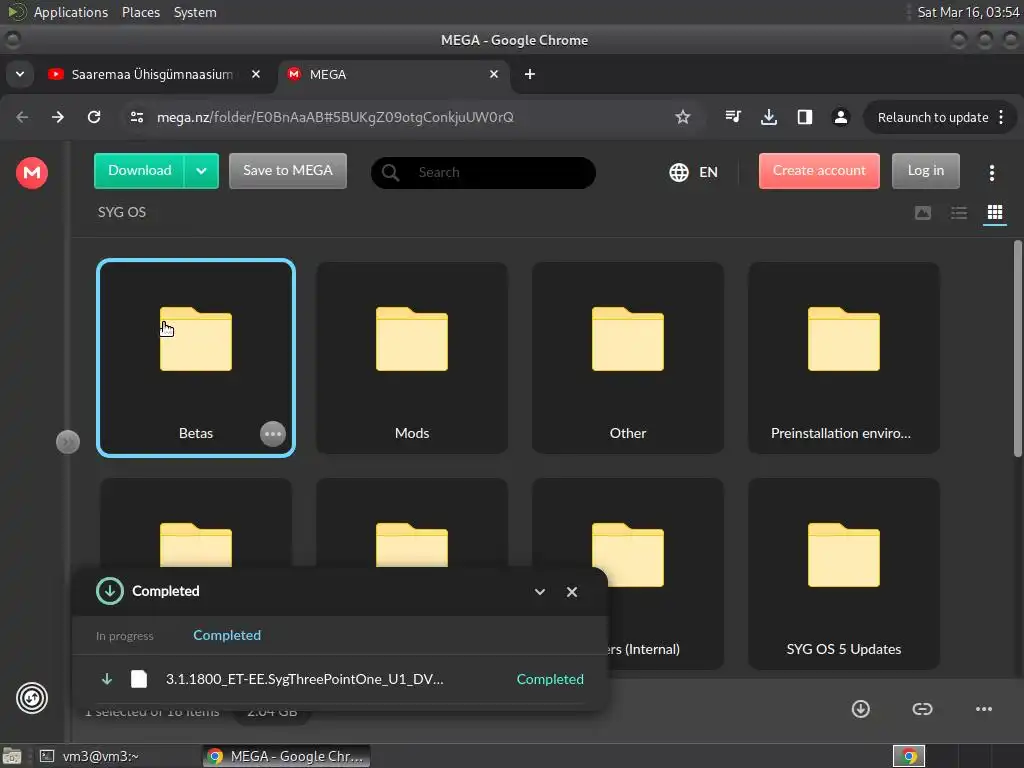The height and width of the screenshot is (768, 1024).
Task: Collapse the transfers panel chevron
Action: click(539, 592)
